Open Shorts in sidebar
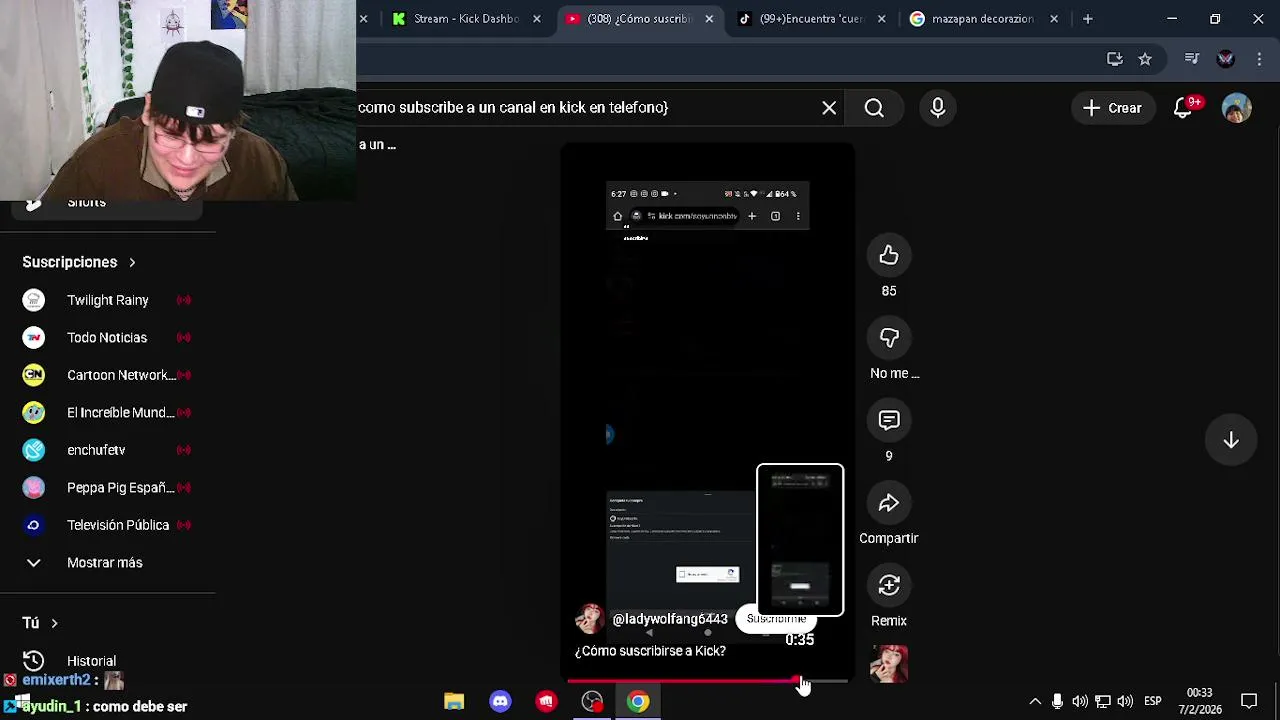Screen dimensions: 1280x720 (x=108, y=203)
